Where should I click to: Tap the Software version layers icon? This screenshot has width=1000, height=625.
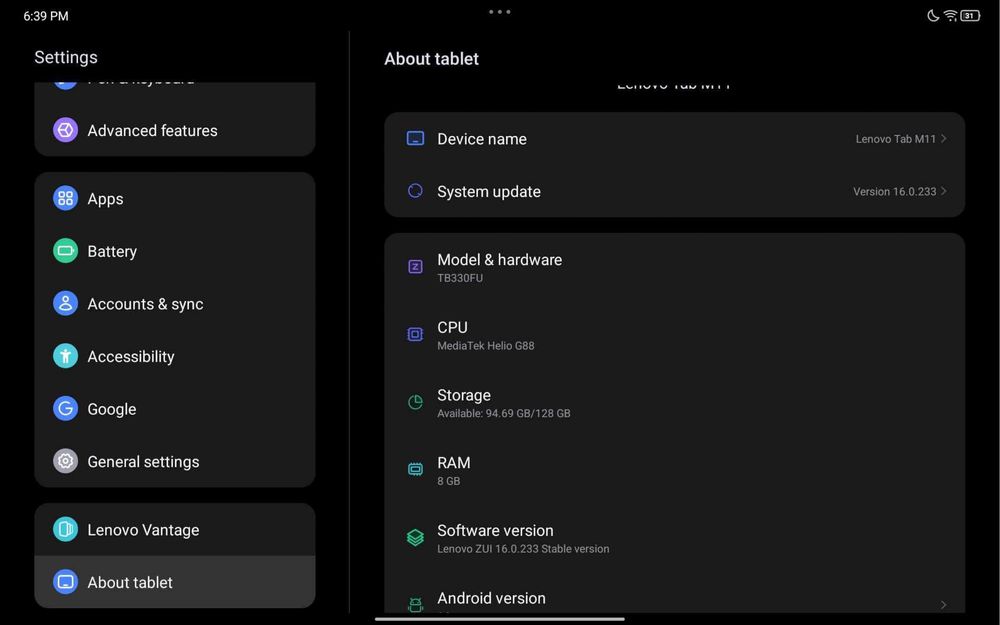[x=415, y=538]
